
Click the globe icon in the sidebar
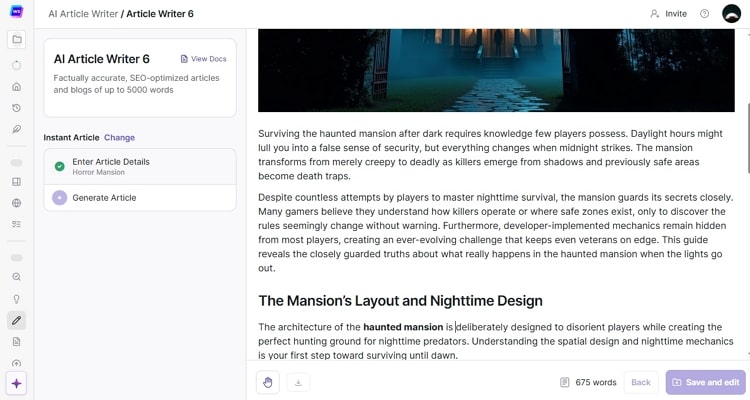[16, 203]
